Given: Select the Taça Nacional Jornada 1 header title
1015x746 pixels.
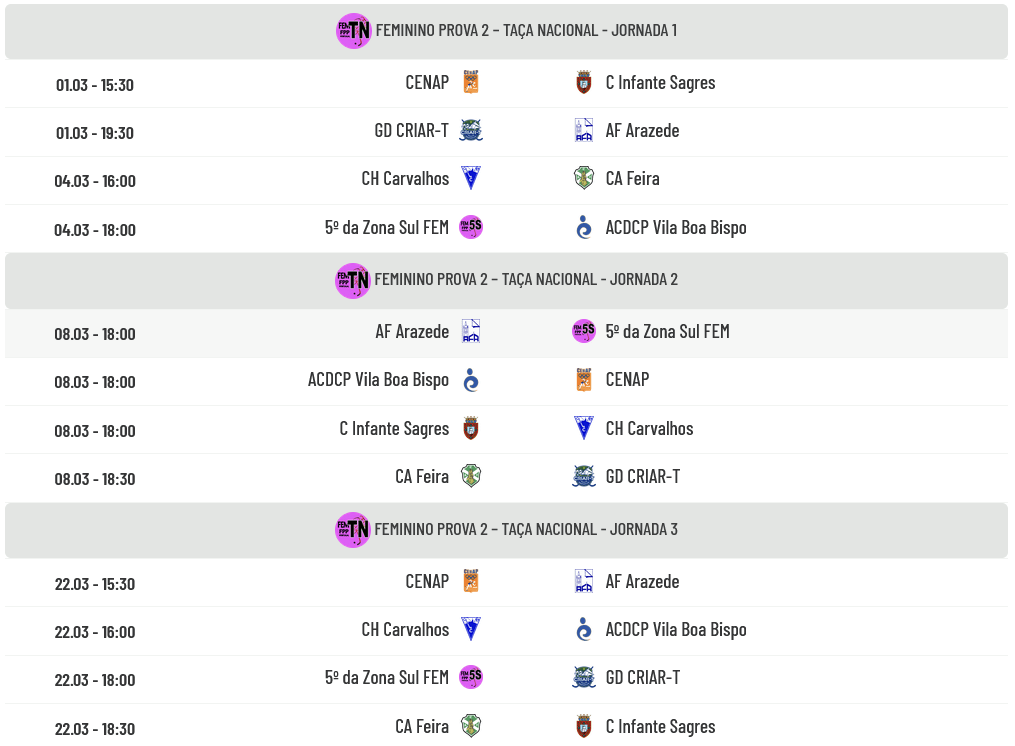Looking at the screenshot, I should [526, 31].
